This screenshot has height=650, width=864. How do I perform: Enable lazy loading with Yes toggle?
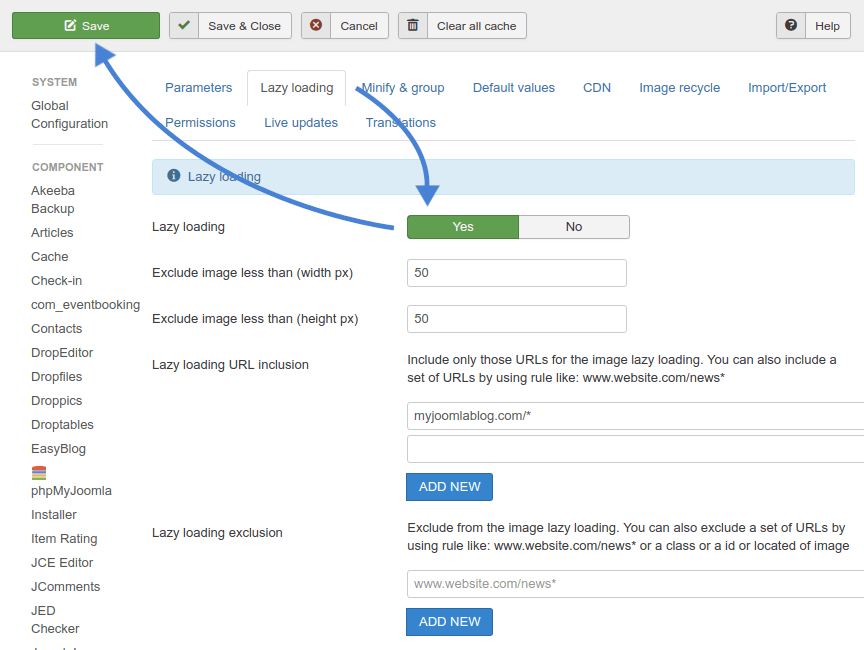pyautogui.click(x=463, y=227)
